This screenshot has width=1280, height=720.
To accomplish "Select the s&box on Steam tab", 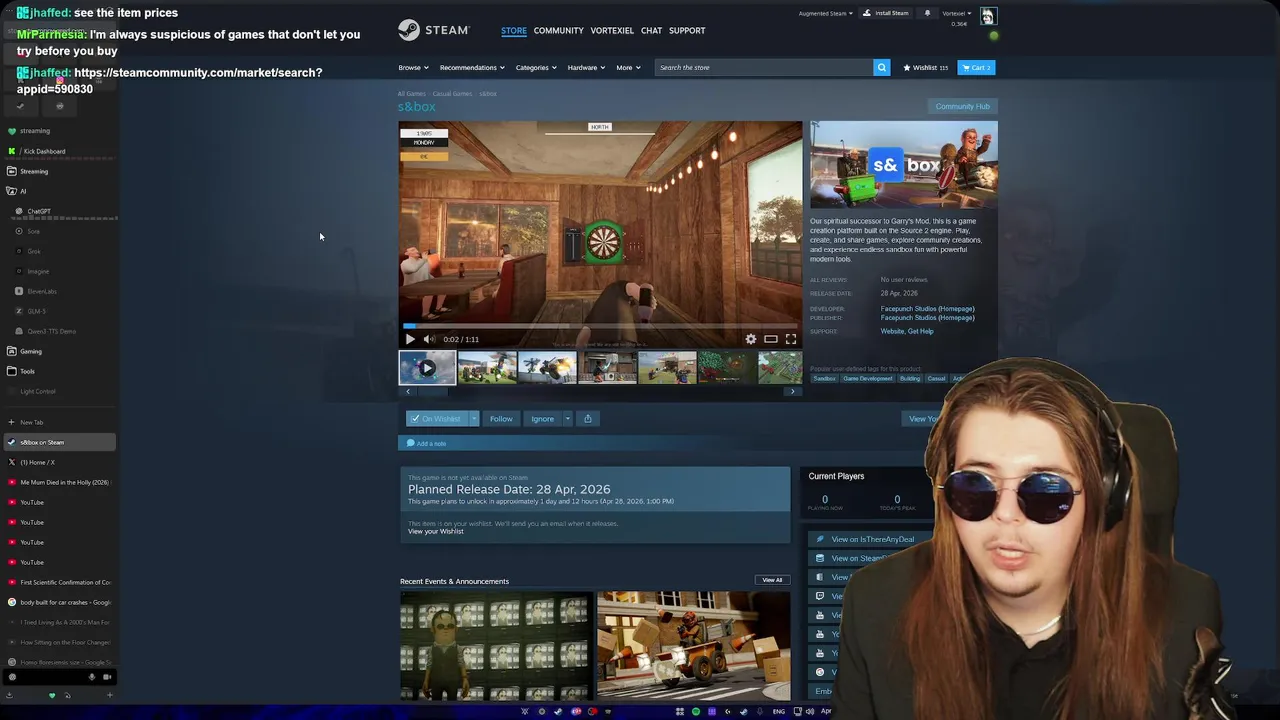I will [59, 442].
